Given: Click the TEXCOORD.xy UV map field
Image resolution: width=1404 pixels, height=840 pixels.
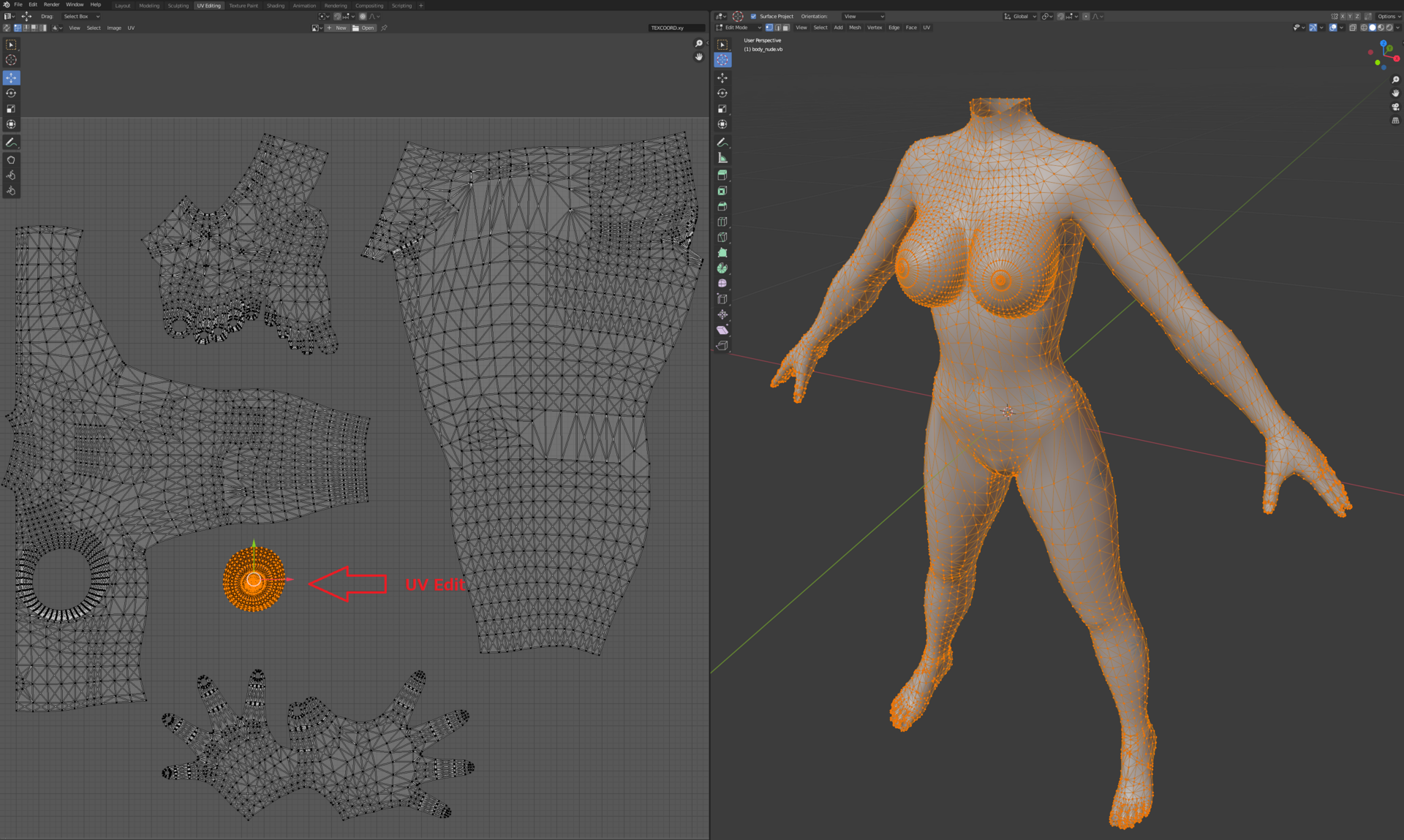Looking at the screenshot, I should 676,28.
